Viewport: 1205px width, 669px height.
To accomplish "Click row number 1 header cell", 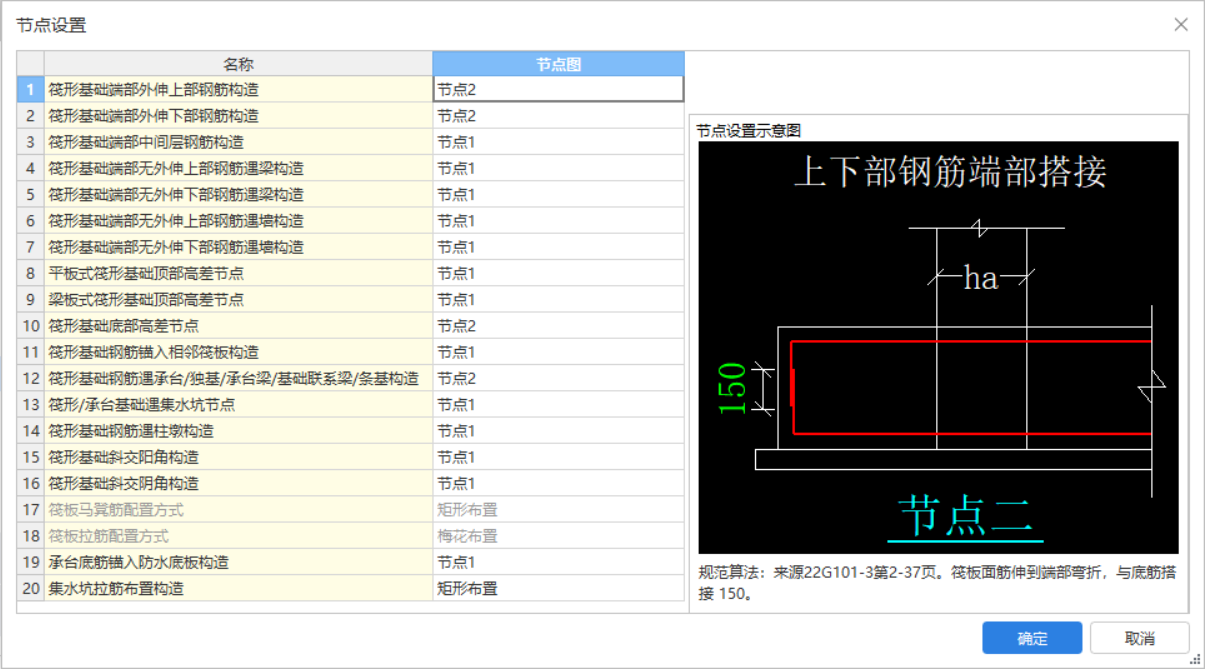I will pos(31,90).
